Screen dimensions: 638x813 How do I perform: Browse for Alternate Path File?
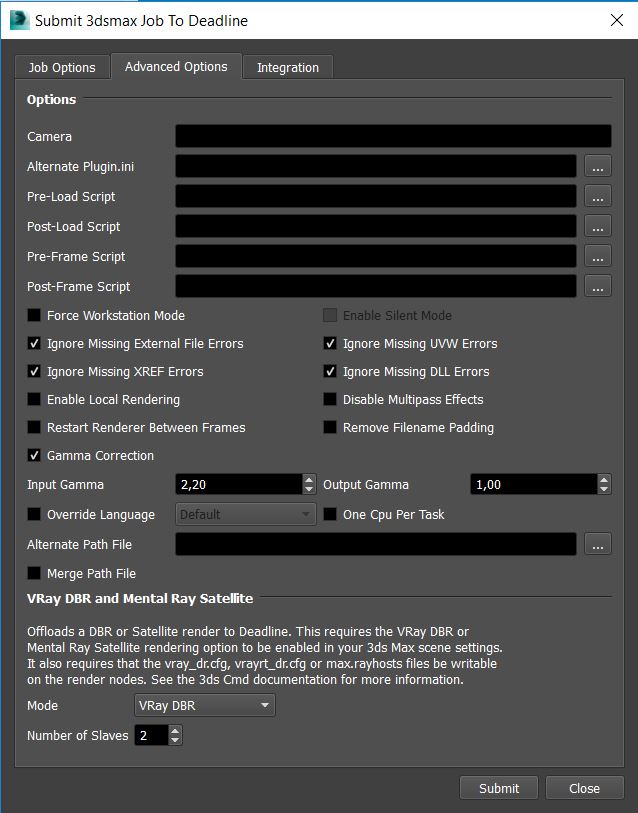pyautogui.click(x=597, y=544)
